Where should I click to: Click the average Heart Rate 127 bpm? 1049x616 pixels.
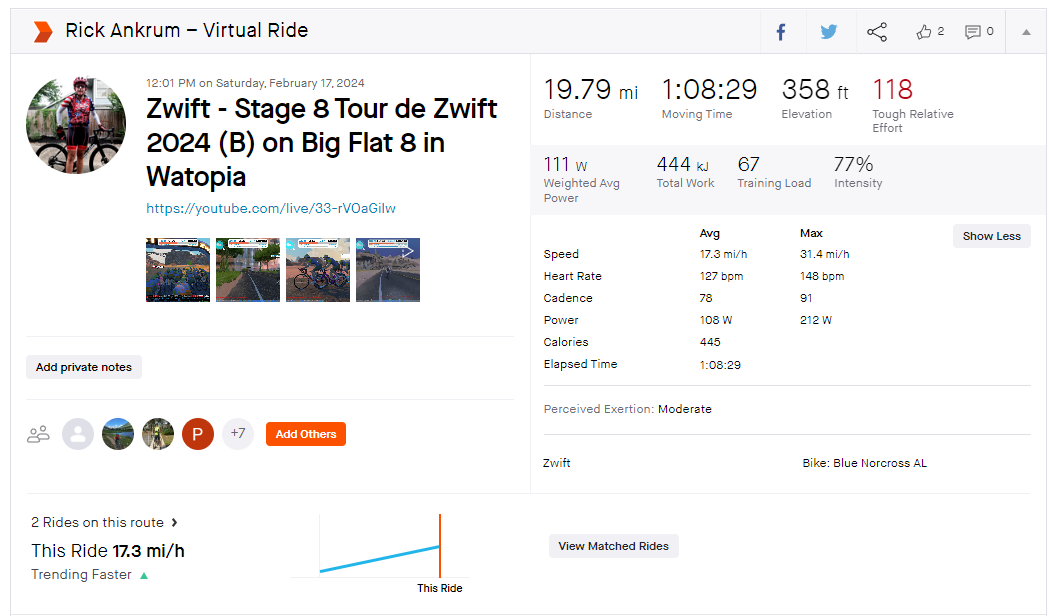(x=721, y=276)
